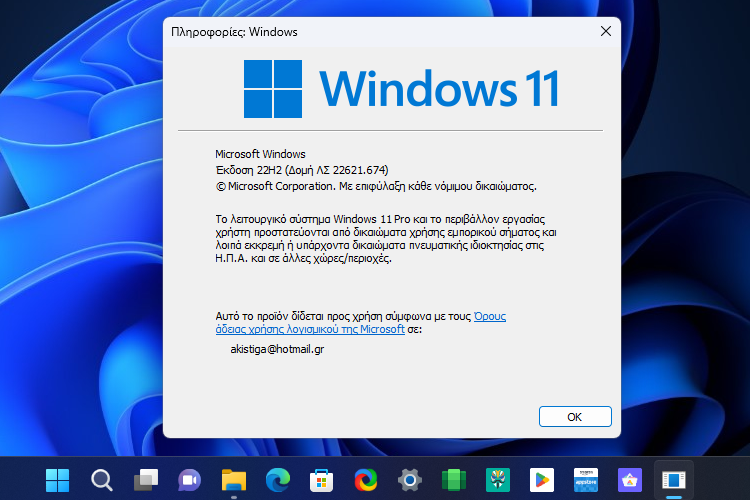The width and height of the screenshot is (750, 500).
Task: Open the green stacked-panels taskbar app
Action: (x=454, y=480)
